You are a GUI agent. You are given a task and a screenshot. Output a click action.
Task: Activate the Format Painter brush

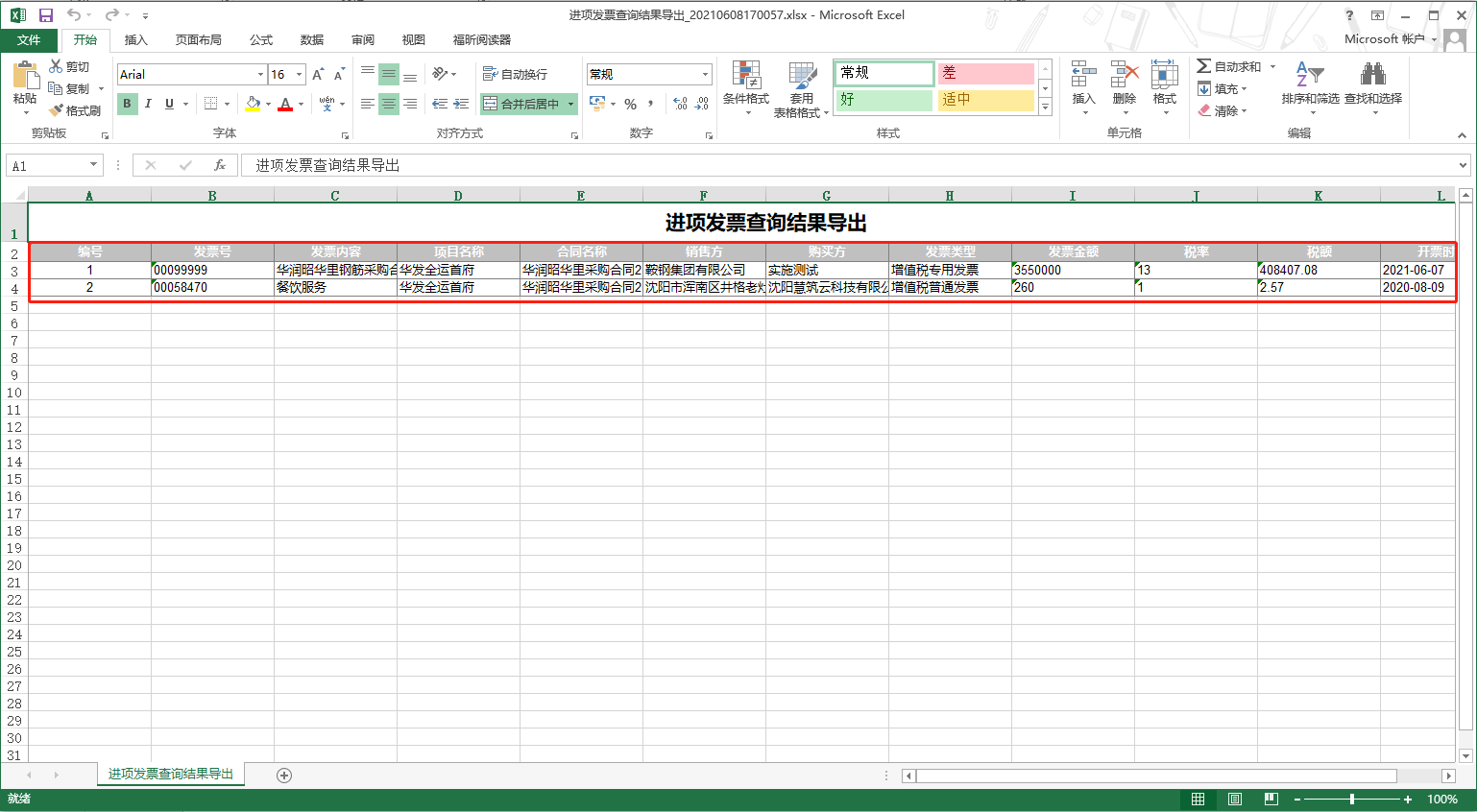[56, 110]
